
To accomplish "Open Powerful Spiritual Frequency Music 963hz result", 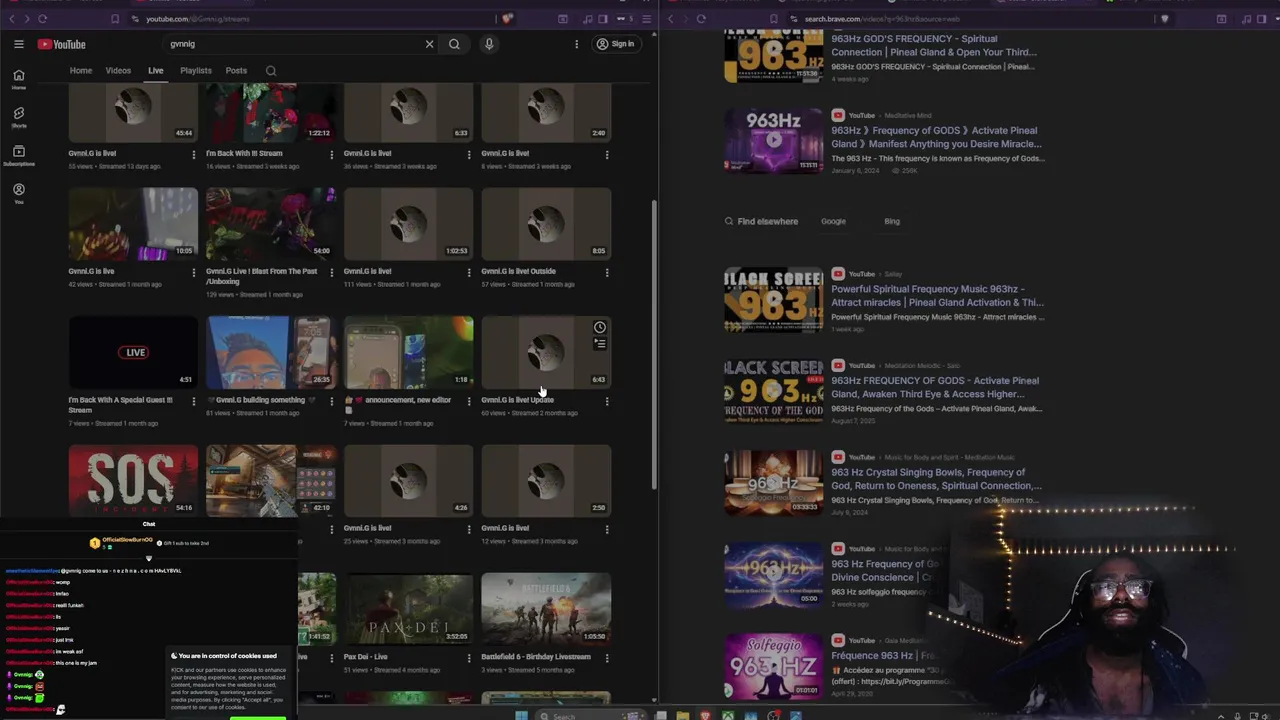I will [937, 296].
